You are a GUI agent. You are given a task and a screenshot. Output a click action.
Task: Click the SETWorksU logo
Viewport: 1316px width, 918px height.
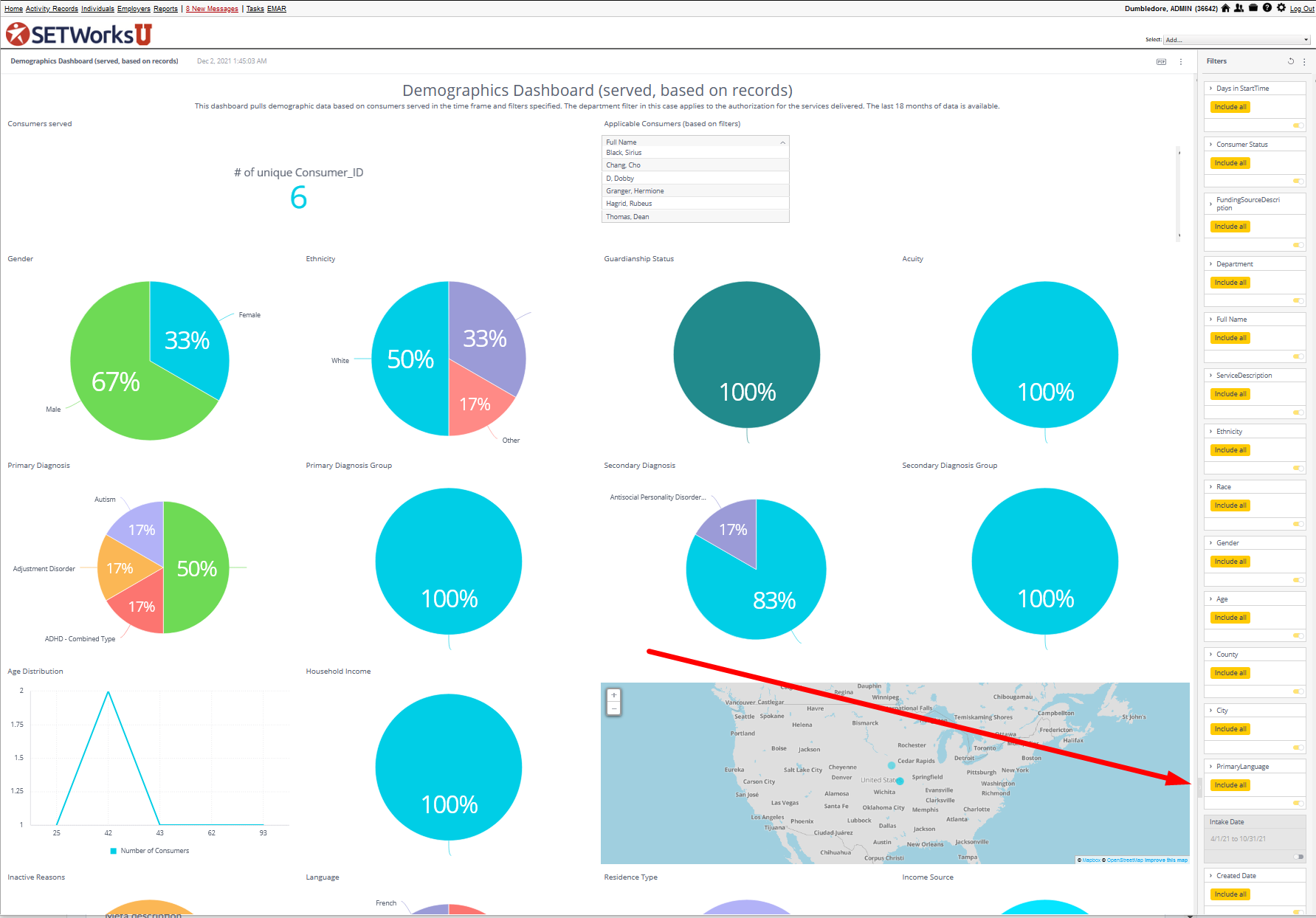pyautogui.click(x=79, y=34)
